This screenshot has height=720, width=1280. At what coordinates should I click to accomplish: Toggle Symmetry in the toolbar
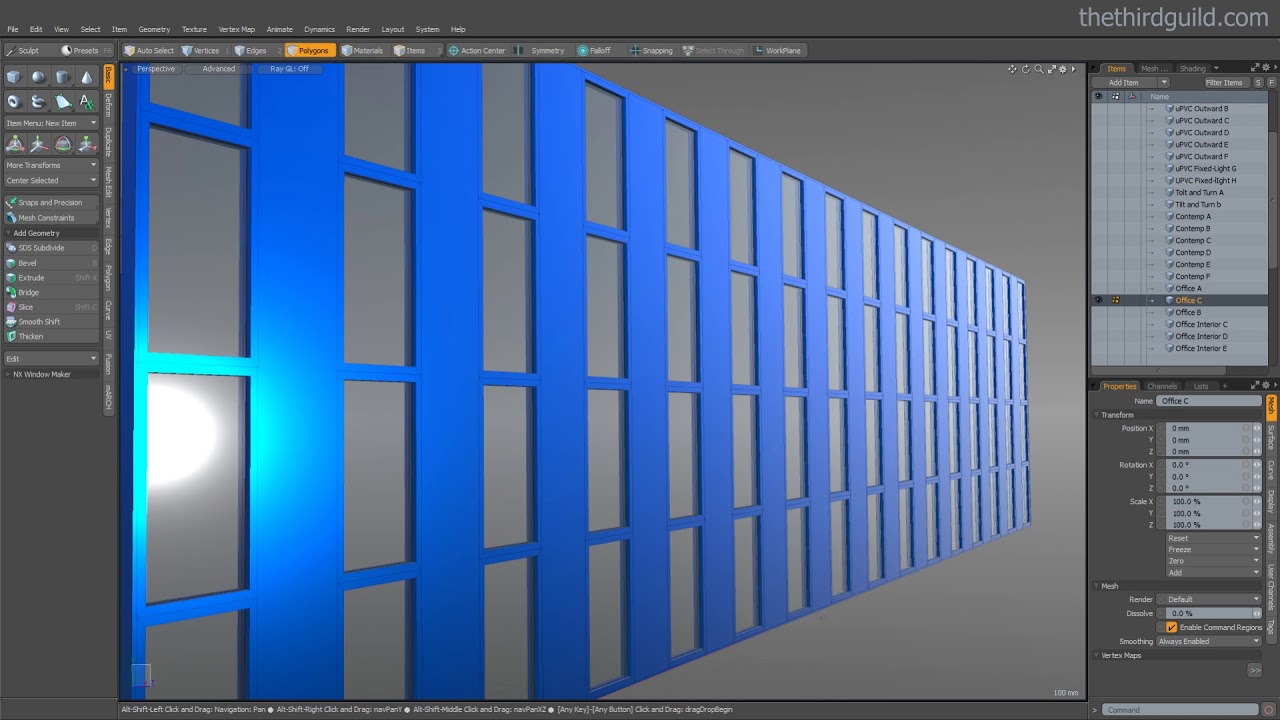point(541,50)
